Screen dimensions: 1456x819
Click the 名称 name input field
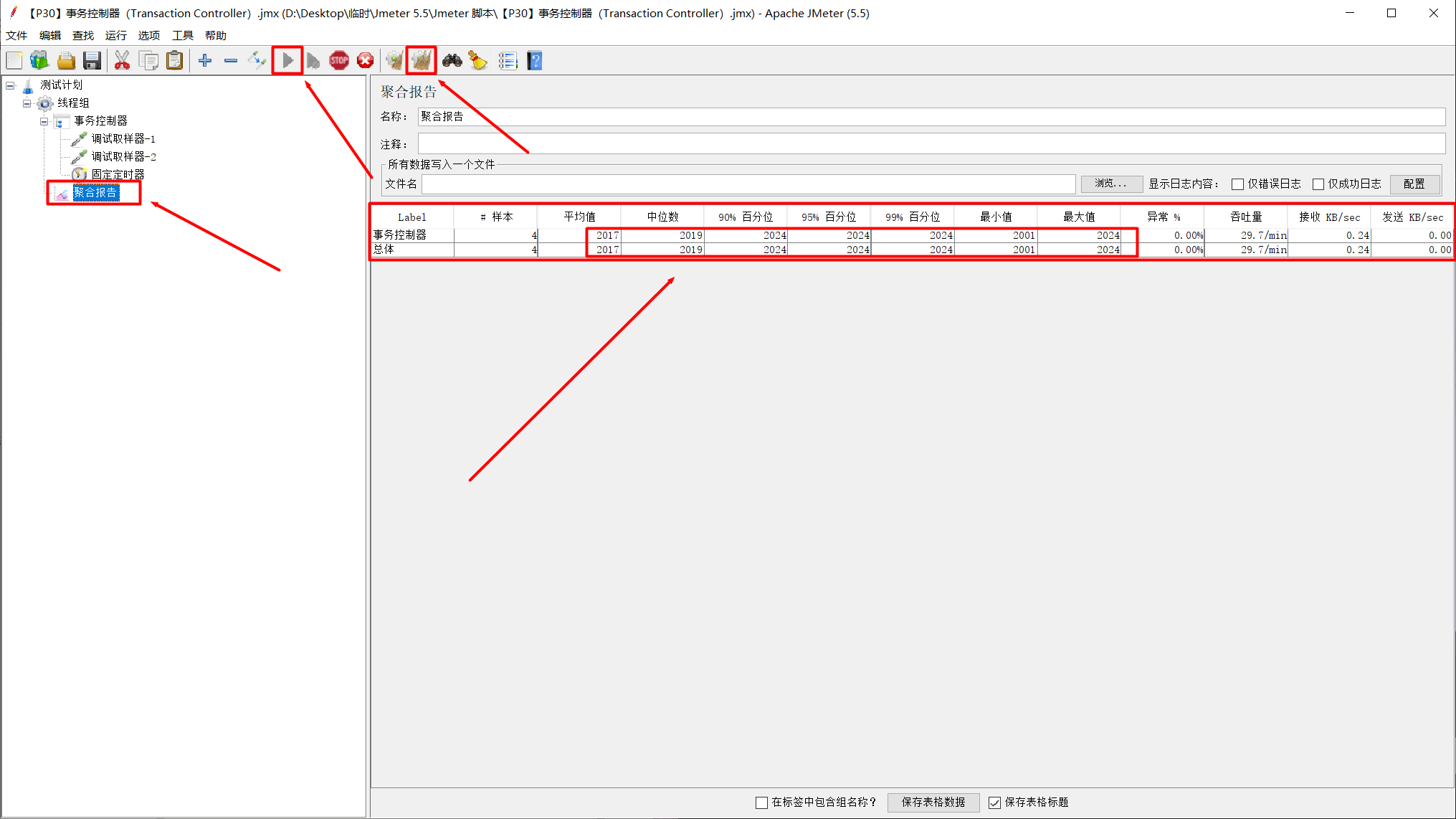tap(931, 116)
